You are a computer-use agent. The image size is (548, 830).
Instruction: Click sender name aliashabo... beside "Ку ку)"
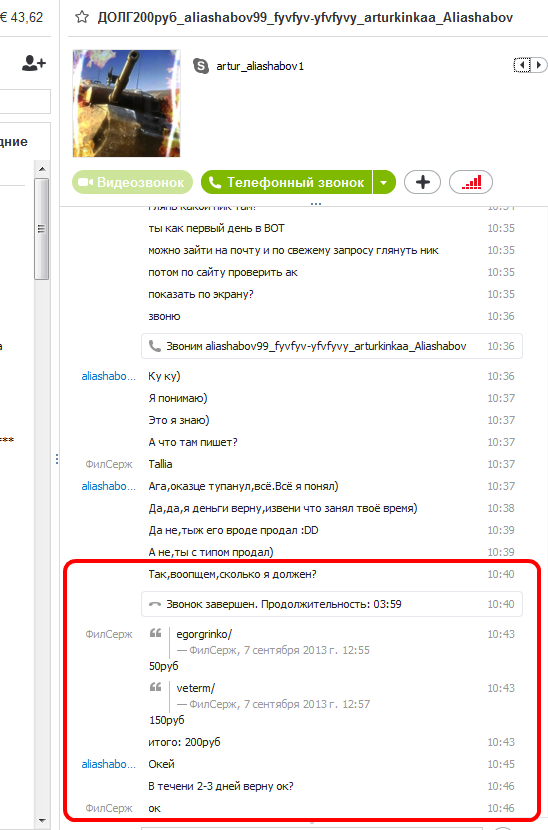click(x=109, y=376)
